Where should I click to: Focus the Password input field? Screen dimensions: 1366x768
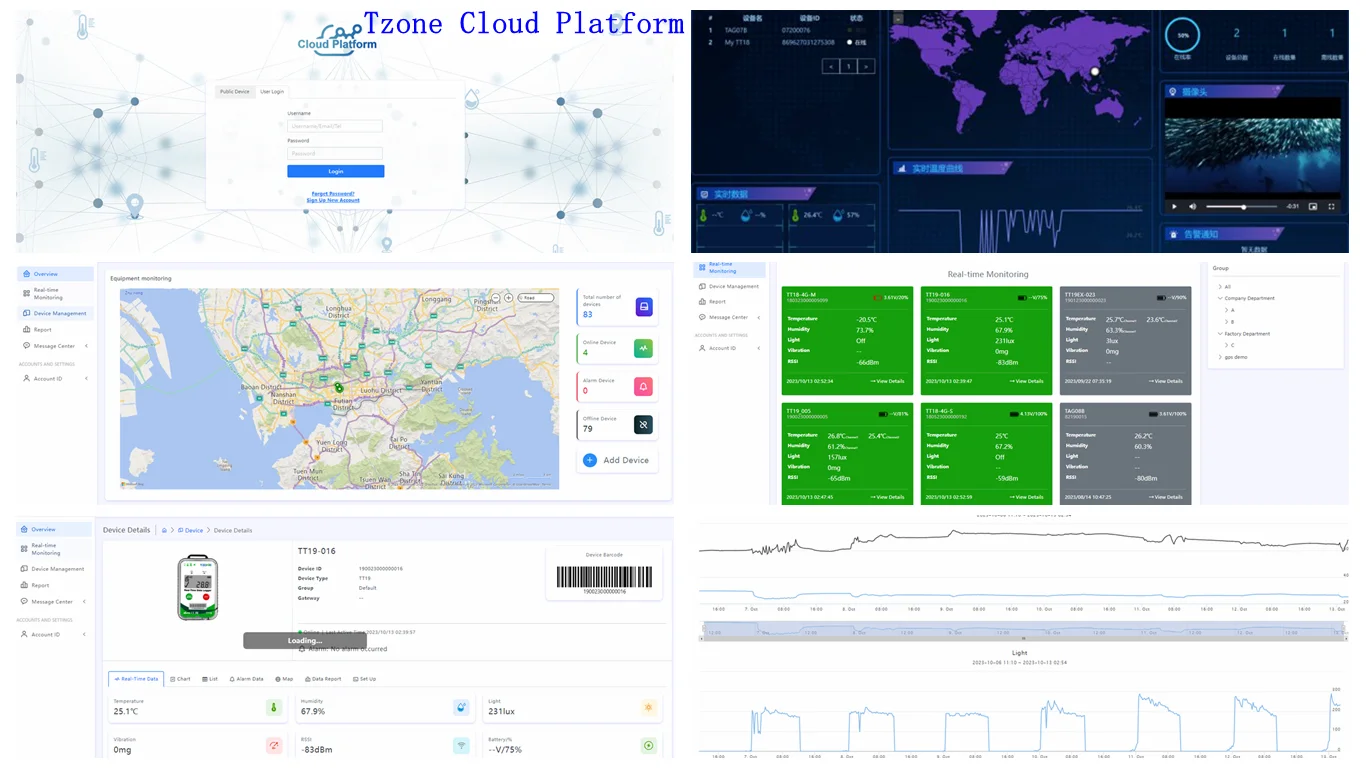tap(335, 154)
